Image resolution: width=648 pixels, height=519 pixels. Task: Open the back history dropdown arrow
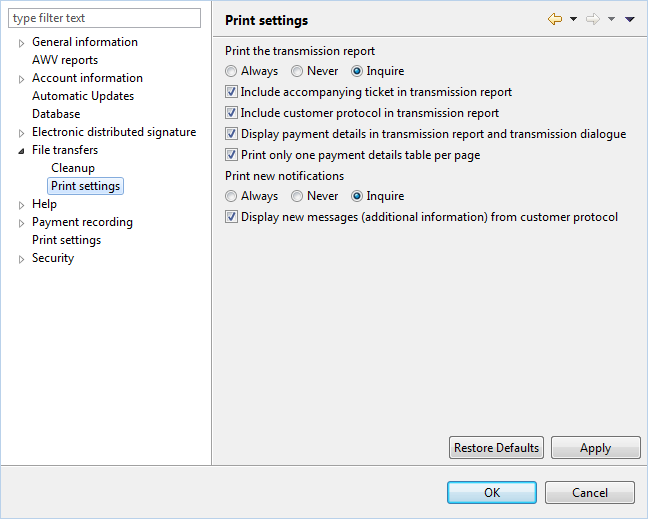[573, 19]
